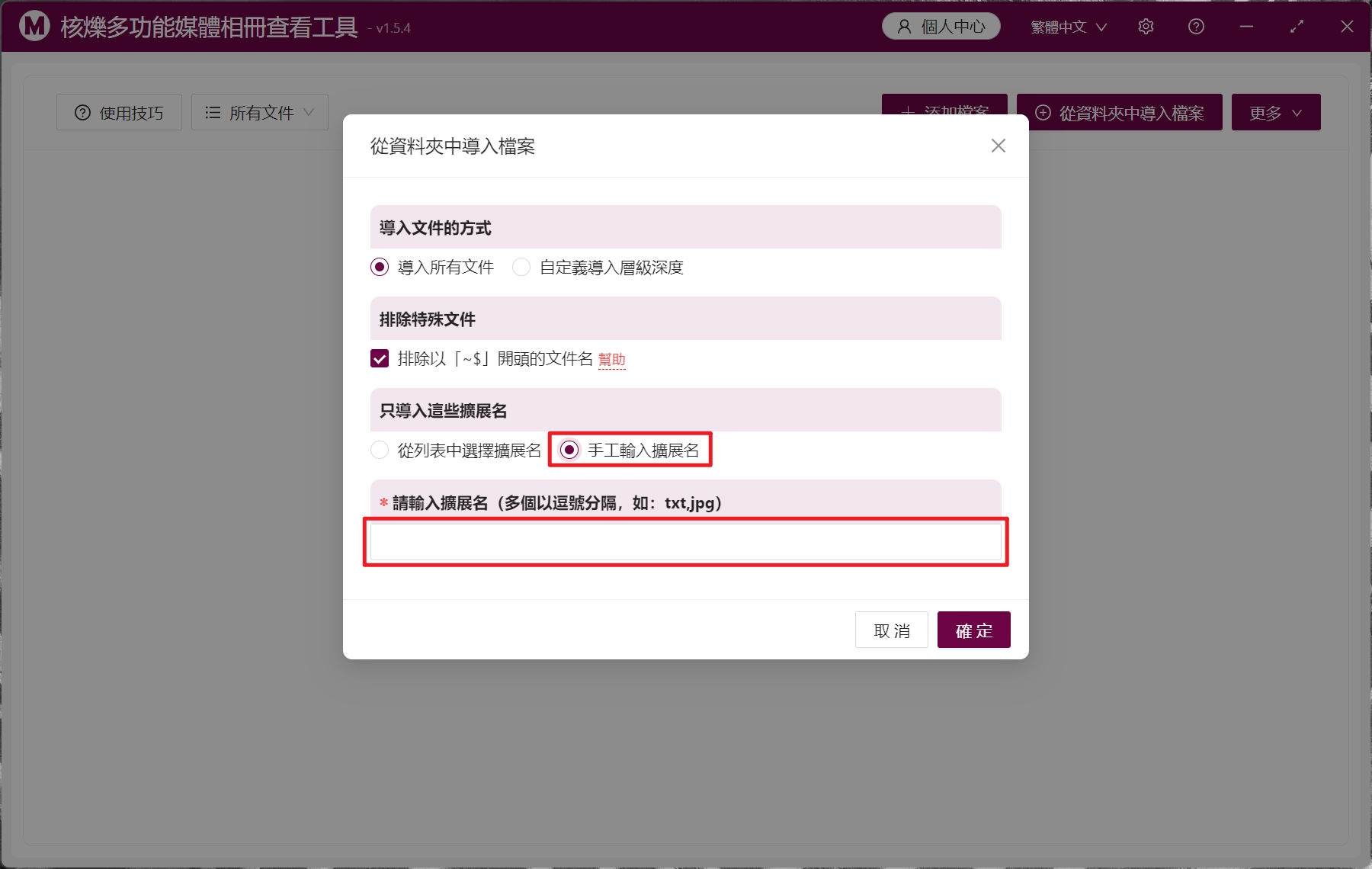The height and width of the screenshot is (869, 1372).
Task: Expand the 繁體中文 language dropdown
Action: [x=1069, y=27]
